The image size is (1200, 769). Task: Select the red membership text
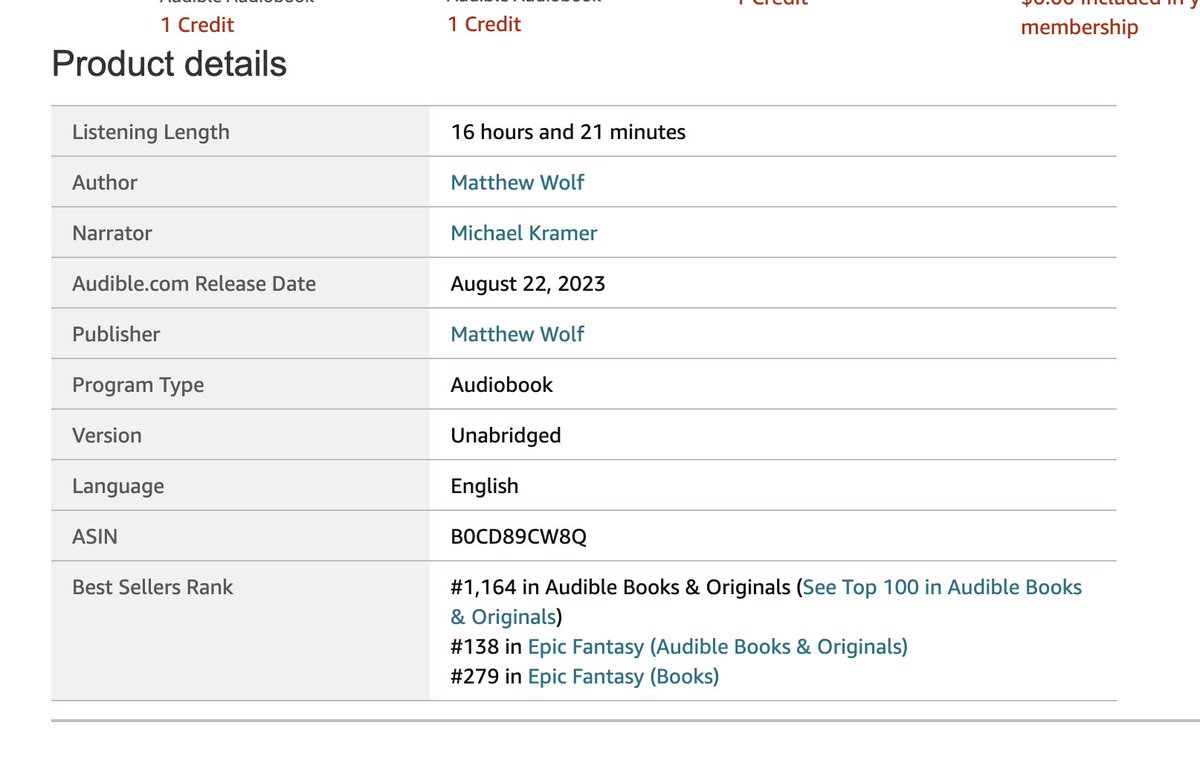[x=1079, y=27]
